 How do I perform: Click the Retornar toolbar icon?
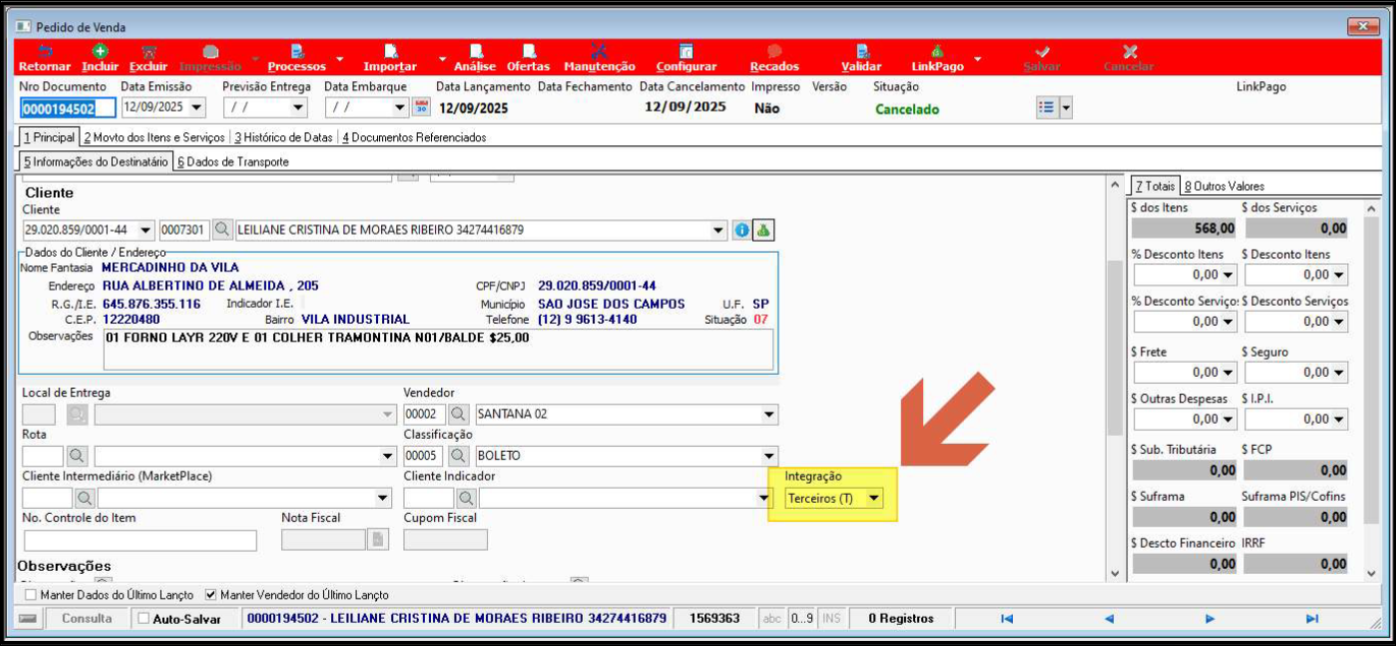click(x=45, y=52)
